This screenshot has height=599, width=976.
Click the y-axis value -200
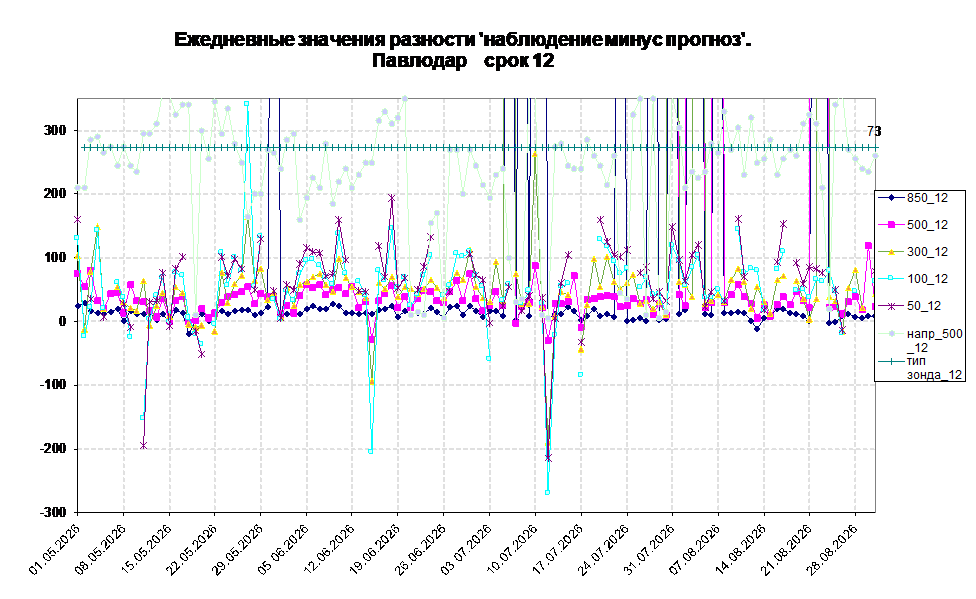[x=53, y=448]
